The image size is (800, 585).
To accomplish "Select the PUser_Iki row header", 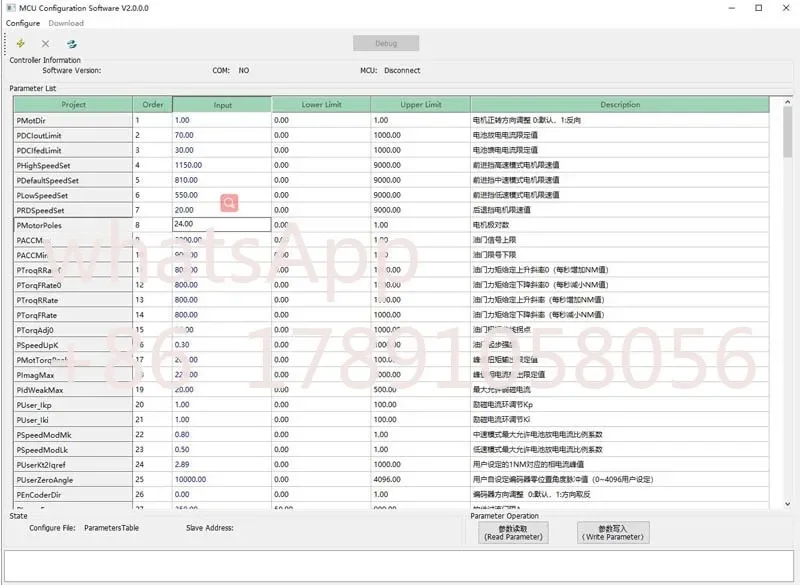I will tap(73, 420).
